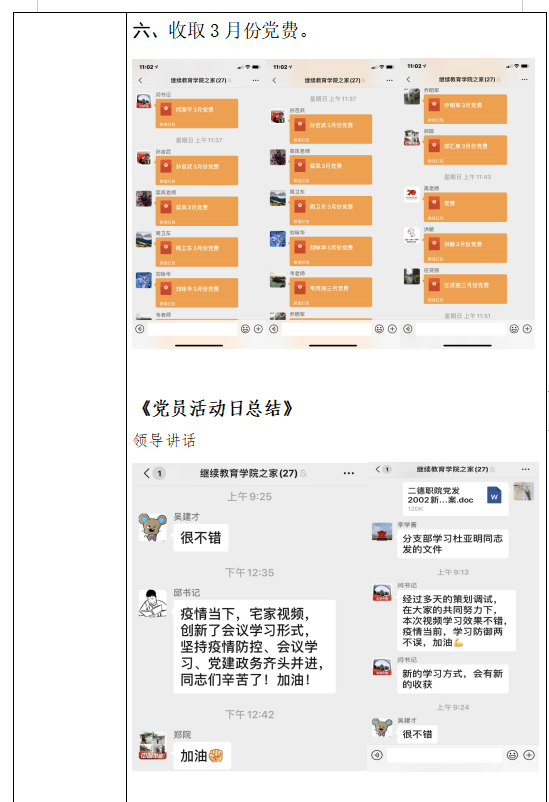
Task: Open more menu above the doc file message
Action: pos(525,469)
